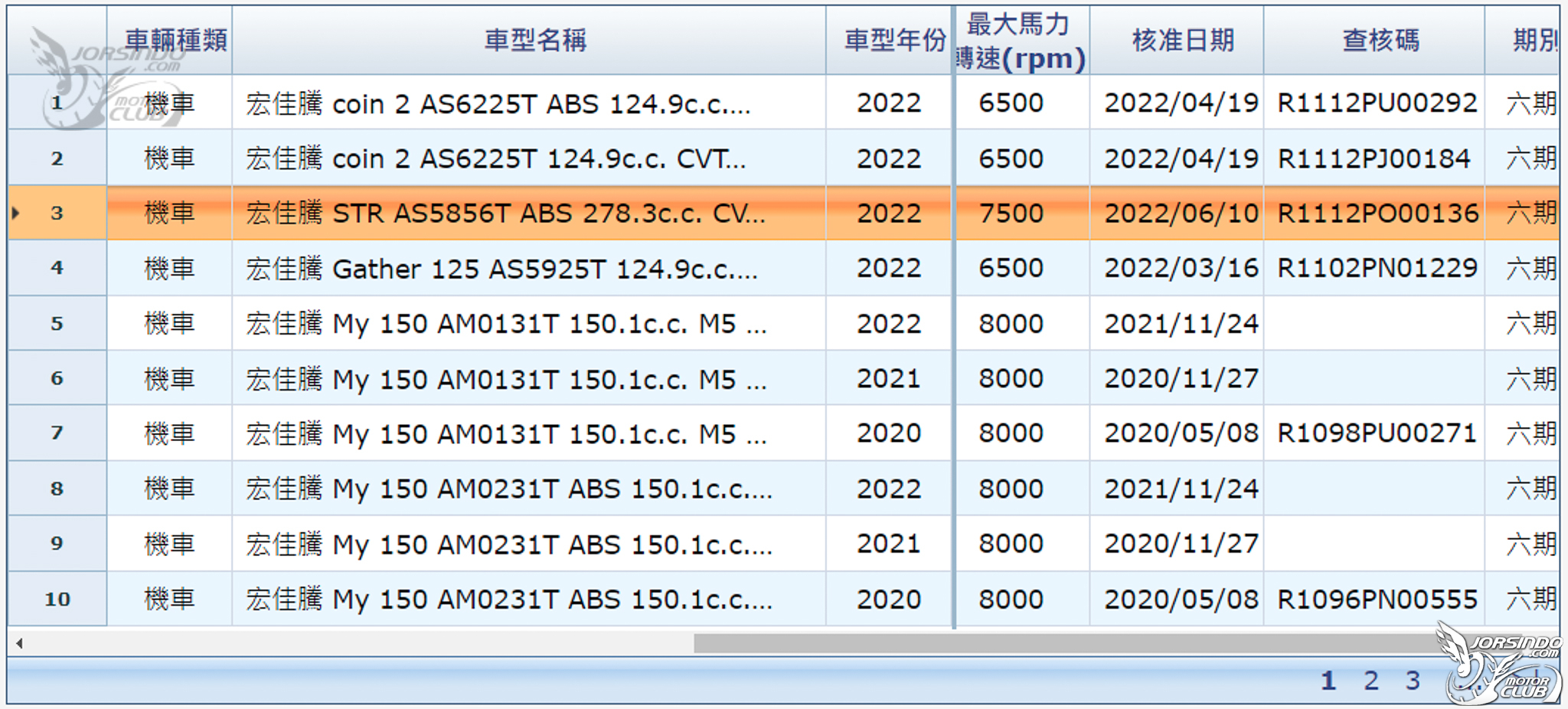The image size is (1568, 709).
Task: Click rpm value 6500 in row 4
Action: (x=1011, y=268)
